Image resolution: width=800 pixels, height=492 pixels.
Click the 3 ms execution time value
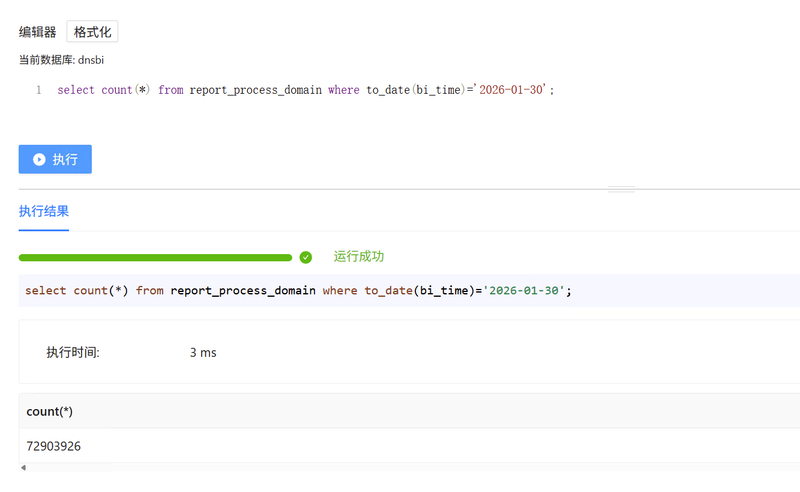203,352
